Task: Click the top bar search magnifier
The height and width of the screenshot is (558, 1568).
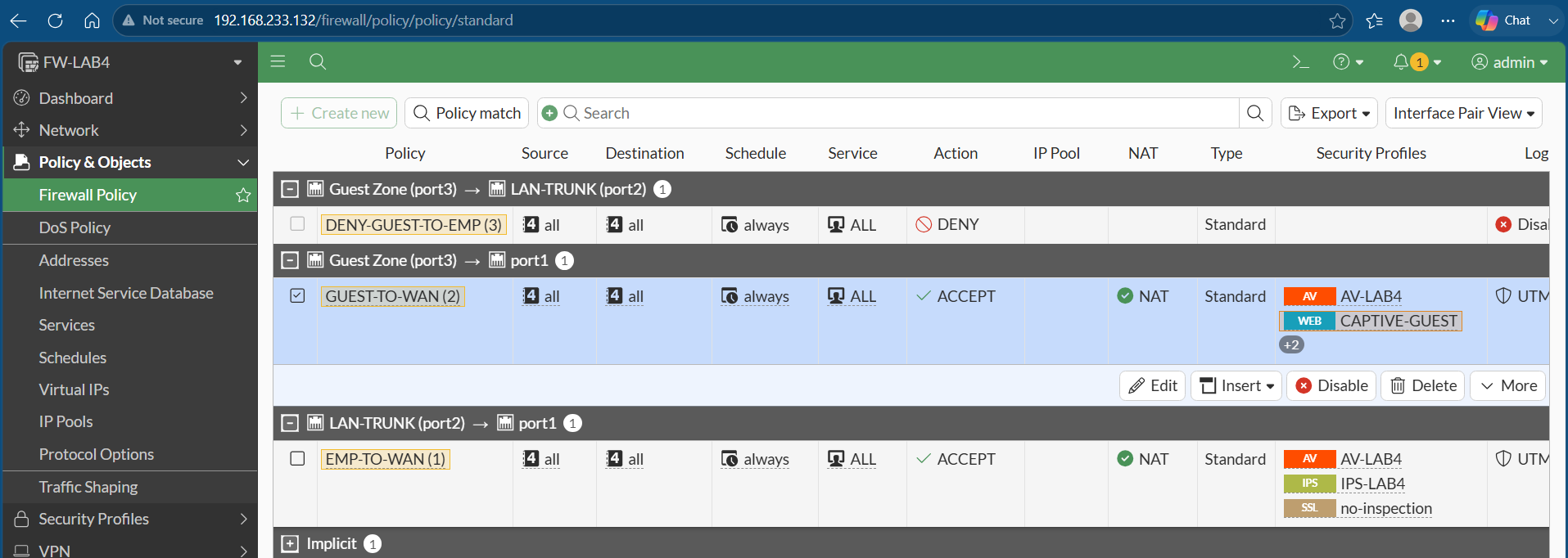Action: (x=318, y=61)
